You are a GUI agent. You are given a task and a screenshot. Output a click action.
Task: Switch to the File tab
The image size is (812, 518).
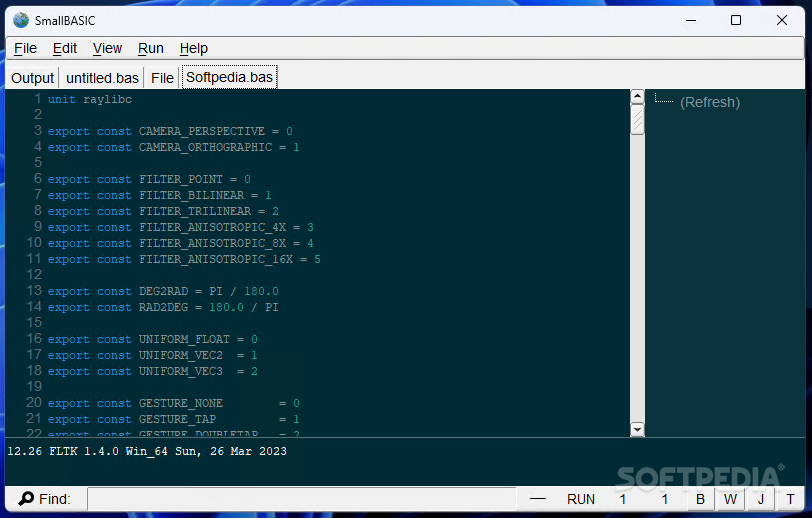tap(162, 78)
